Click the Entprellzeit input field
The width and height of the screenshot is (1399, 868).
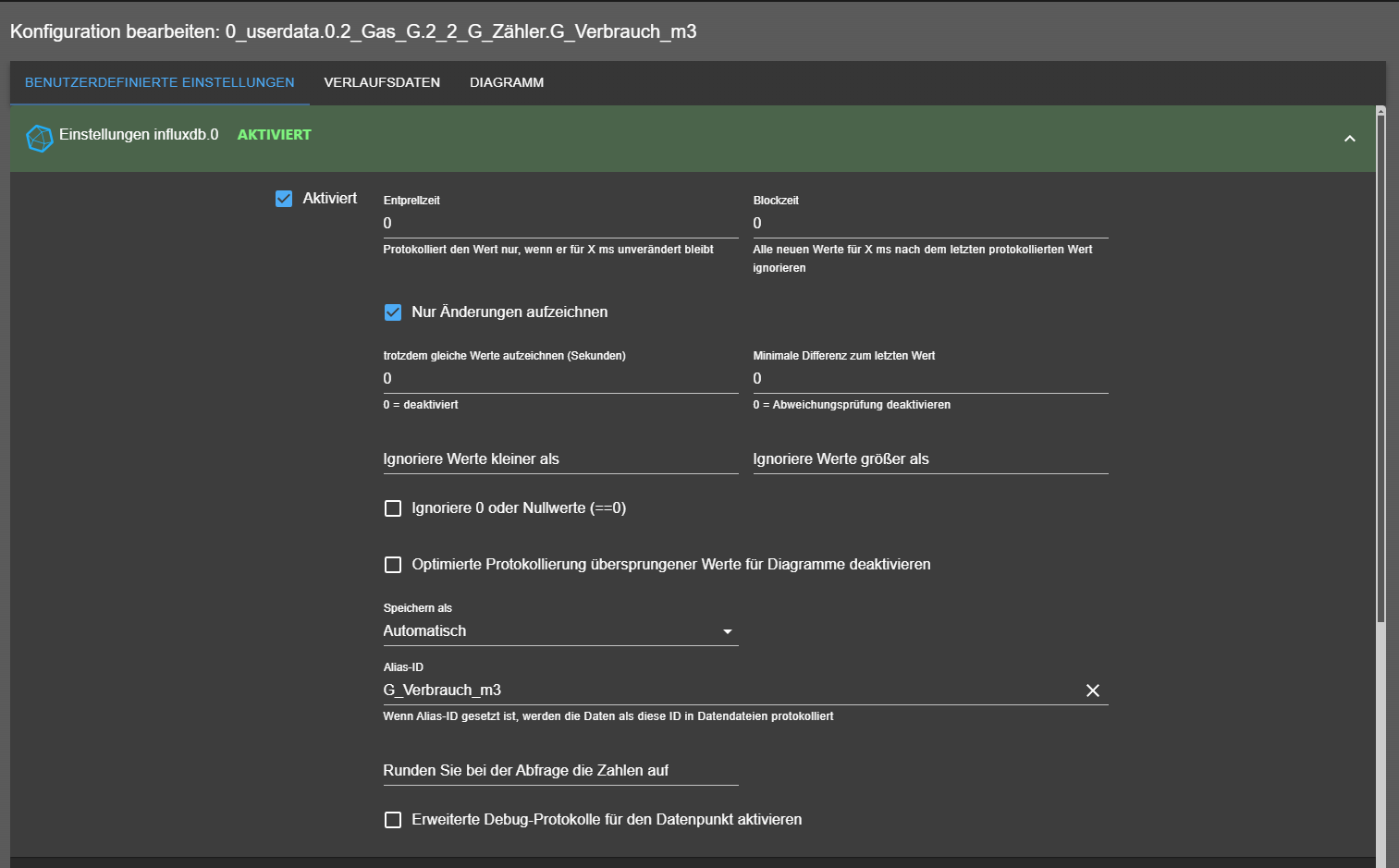560,224
